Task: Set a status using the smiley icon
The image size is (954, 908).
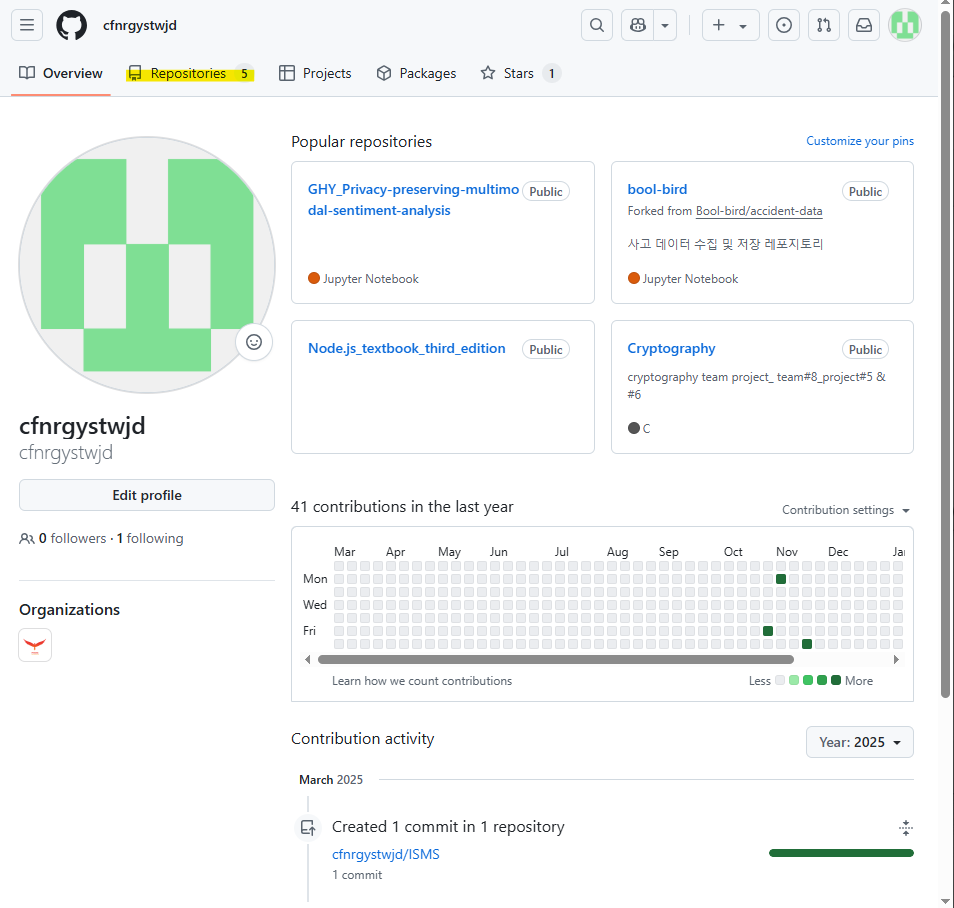Action: [254, 342]
